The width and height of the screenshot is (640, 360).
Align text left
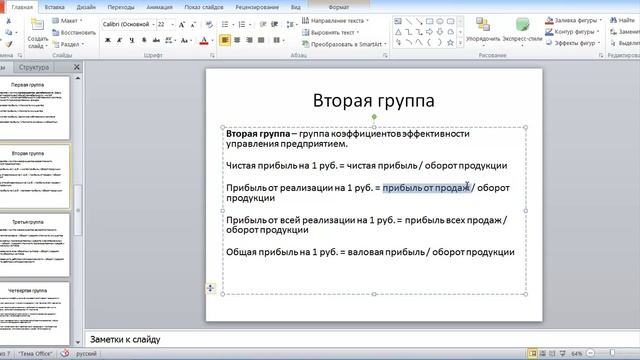225,40
